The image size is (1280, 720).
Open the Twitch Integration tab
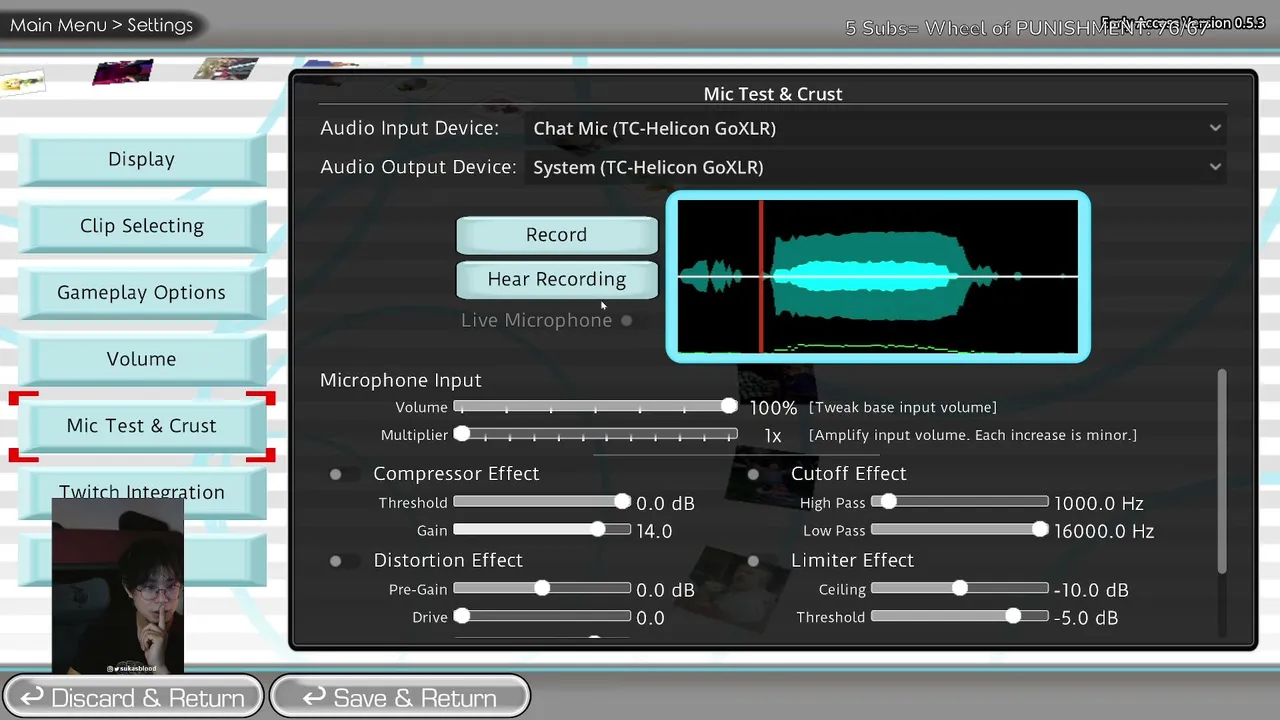tap(141, 492)
